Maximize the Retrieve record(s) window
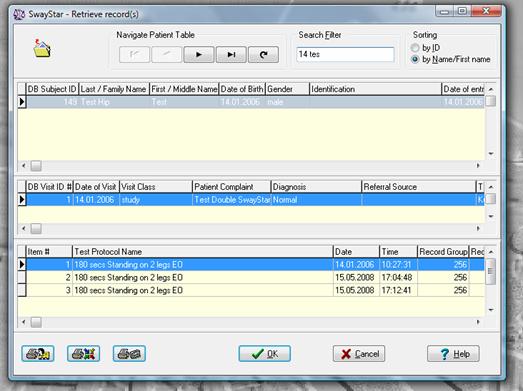The width and height of the screenshot is (523, 391). click(462, 12)
